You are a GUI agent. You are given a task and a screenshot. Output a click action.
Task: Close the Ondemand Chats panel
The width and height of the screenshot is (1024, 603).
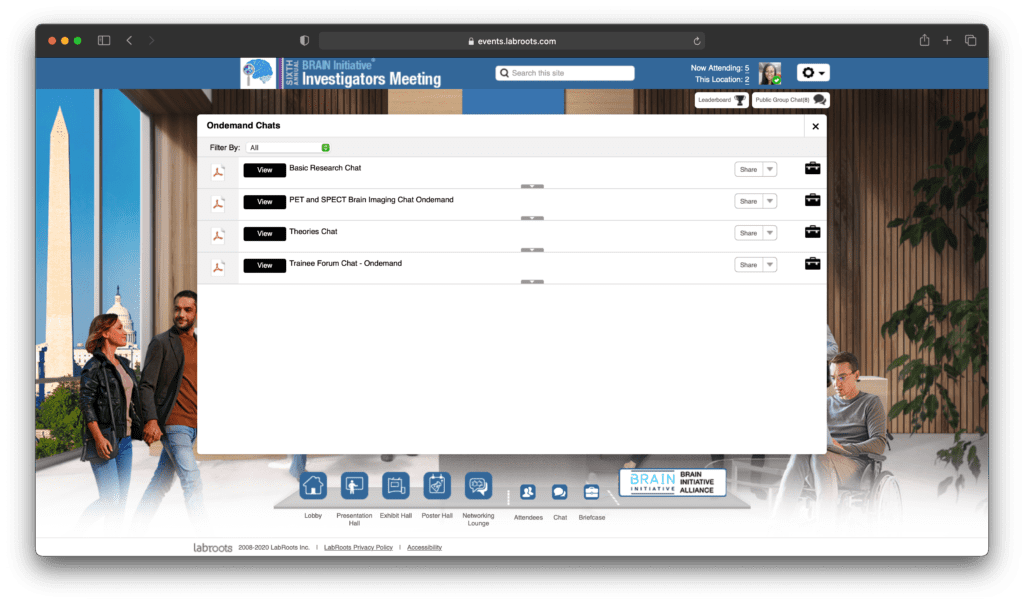click(x=815, y=126)
